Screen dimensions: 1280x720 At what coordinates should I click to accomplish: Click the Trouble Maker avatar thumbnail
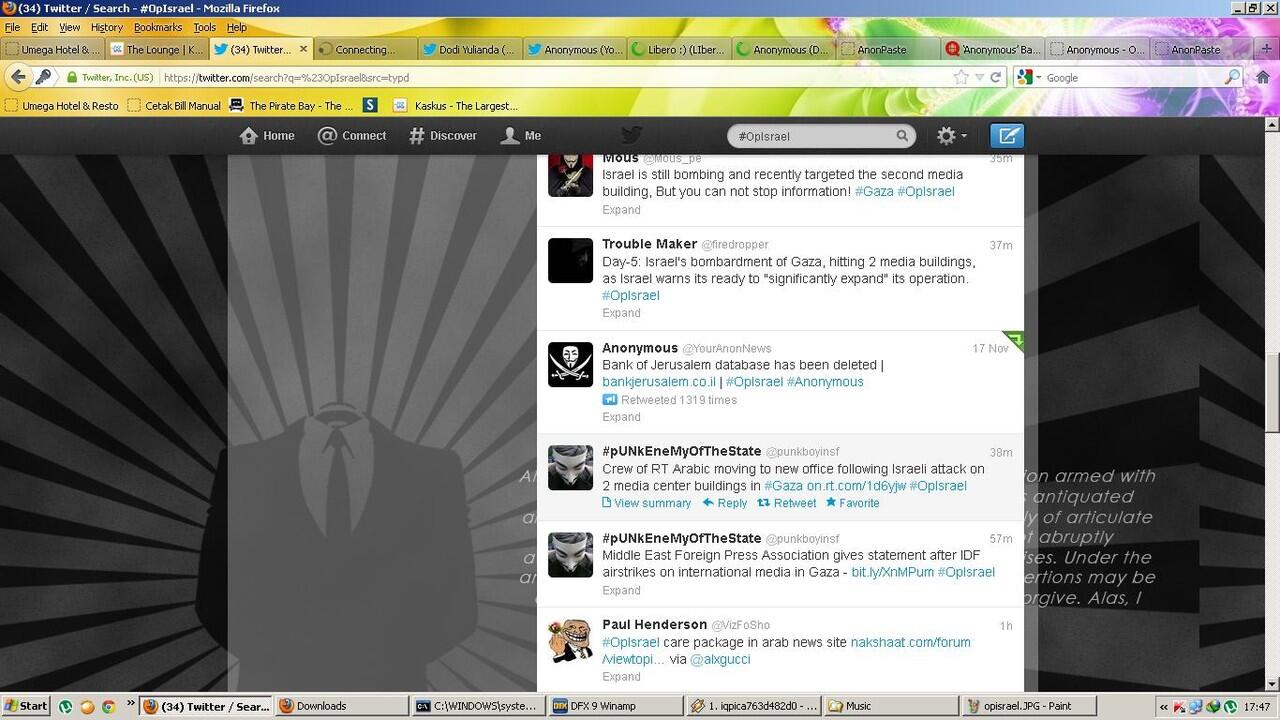[570, 261]
